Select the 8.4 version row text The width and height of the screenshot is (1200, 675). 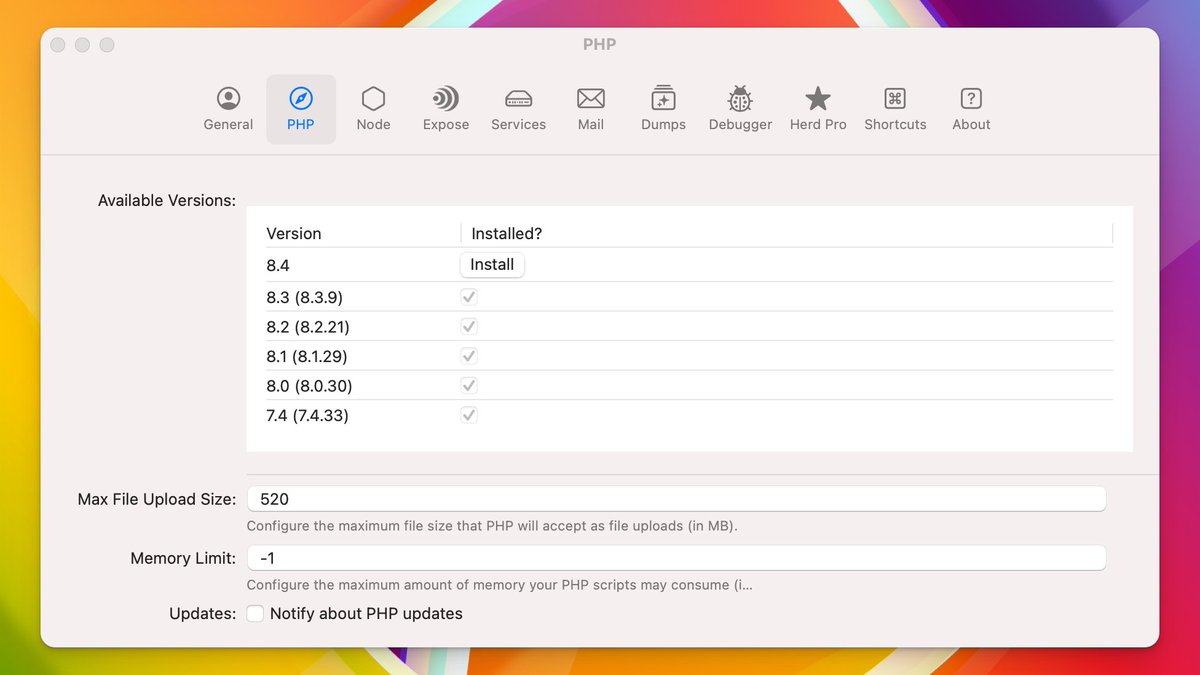pyautogui.click(x=278, y=265)
